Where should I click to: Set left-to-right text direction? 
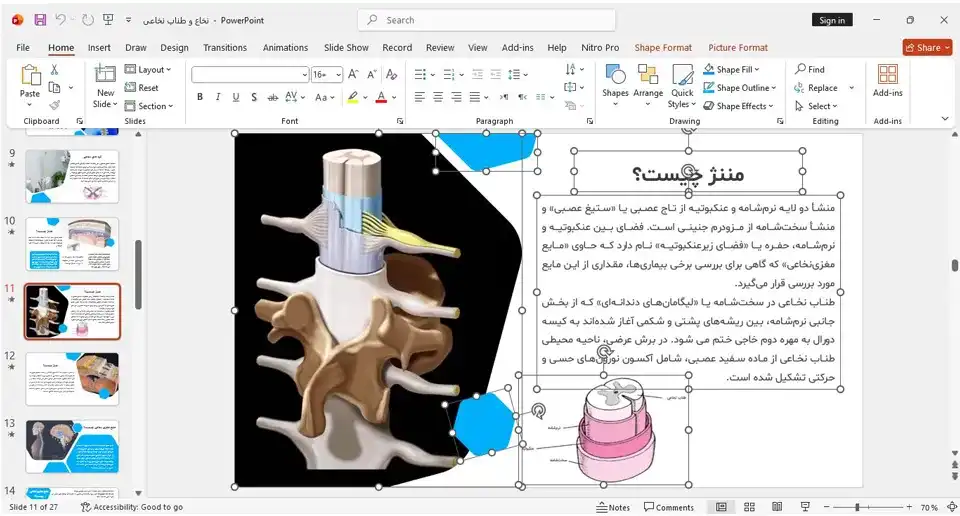[504, 97]
